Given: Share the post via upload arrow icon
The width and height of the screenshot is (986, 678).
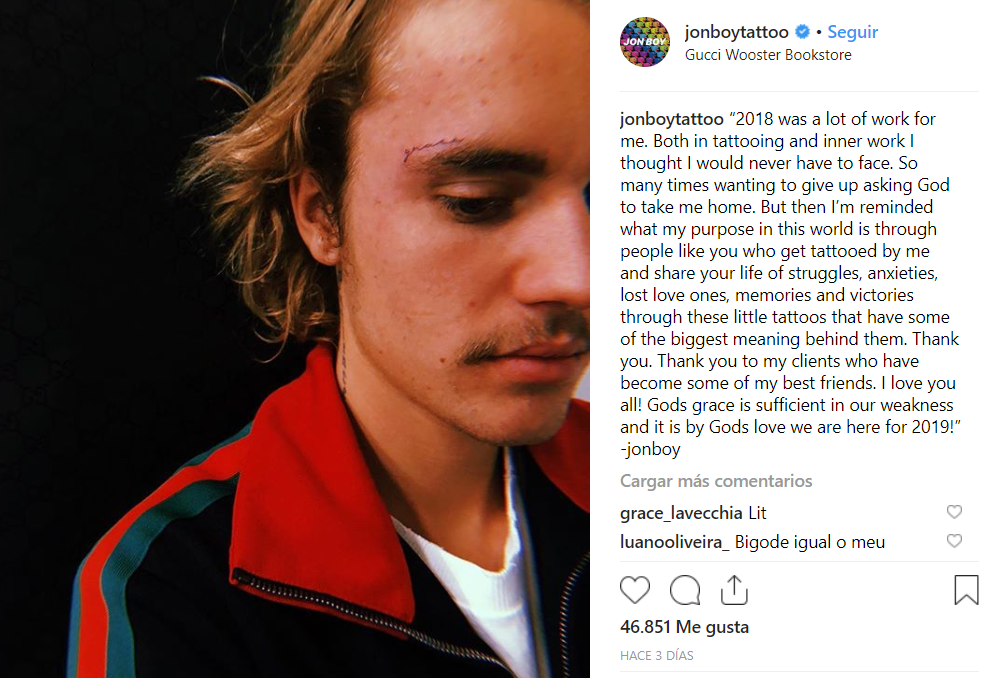Looking at the screenshot, I should coord(734,590).
